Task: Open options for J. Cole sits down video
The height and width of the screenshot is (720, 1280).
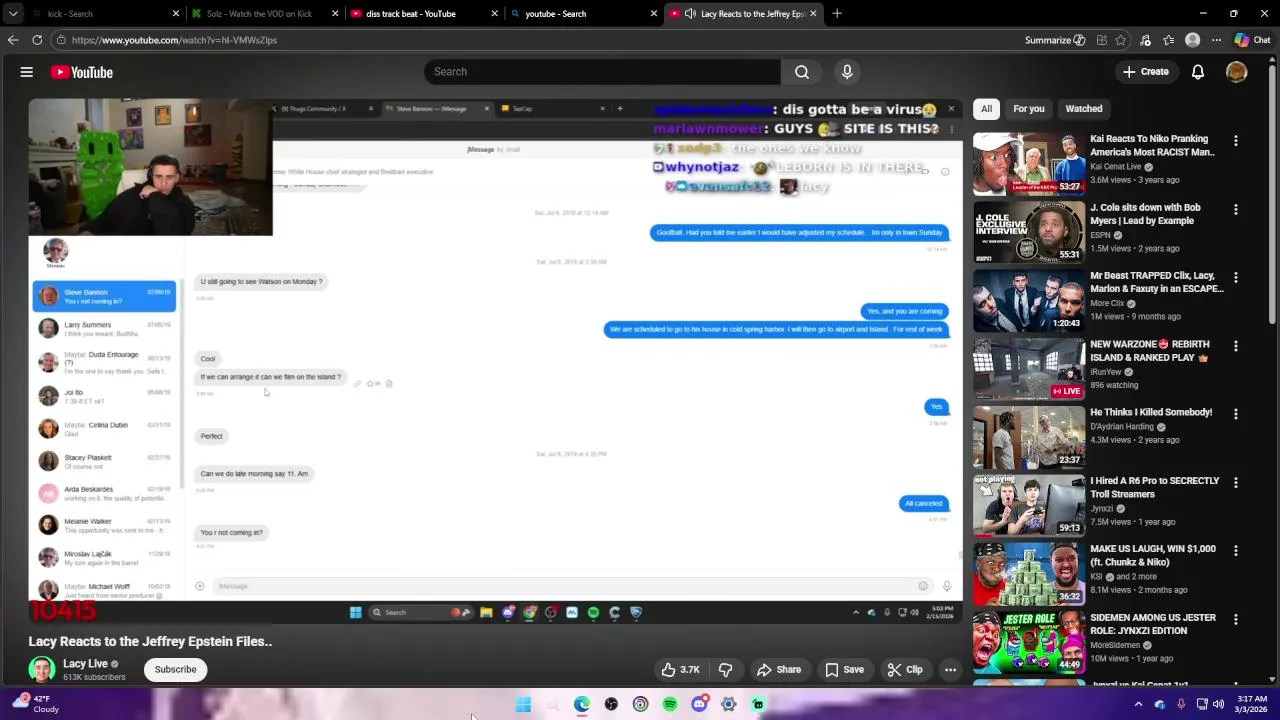Action: (x=1236, y=210)
